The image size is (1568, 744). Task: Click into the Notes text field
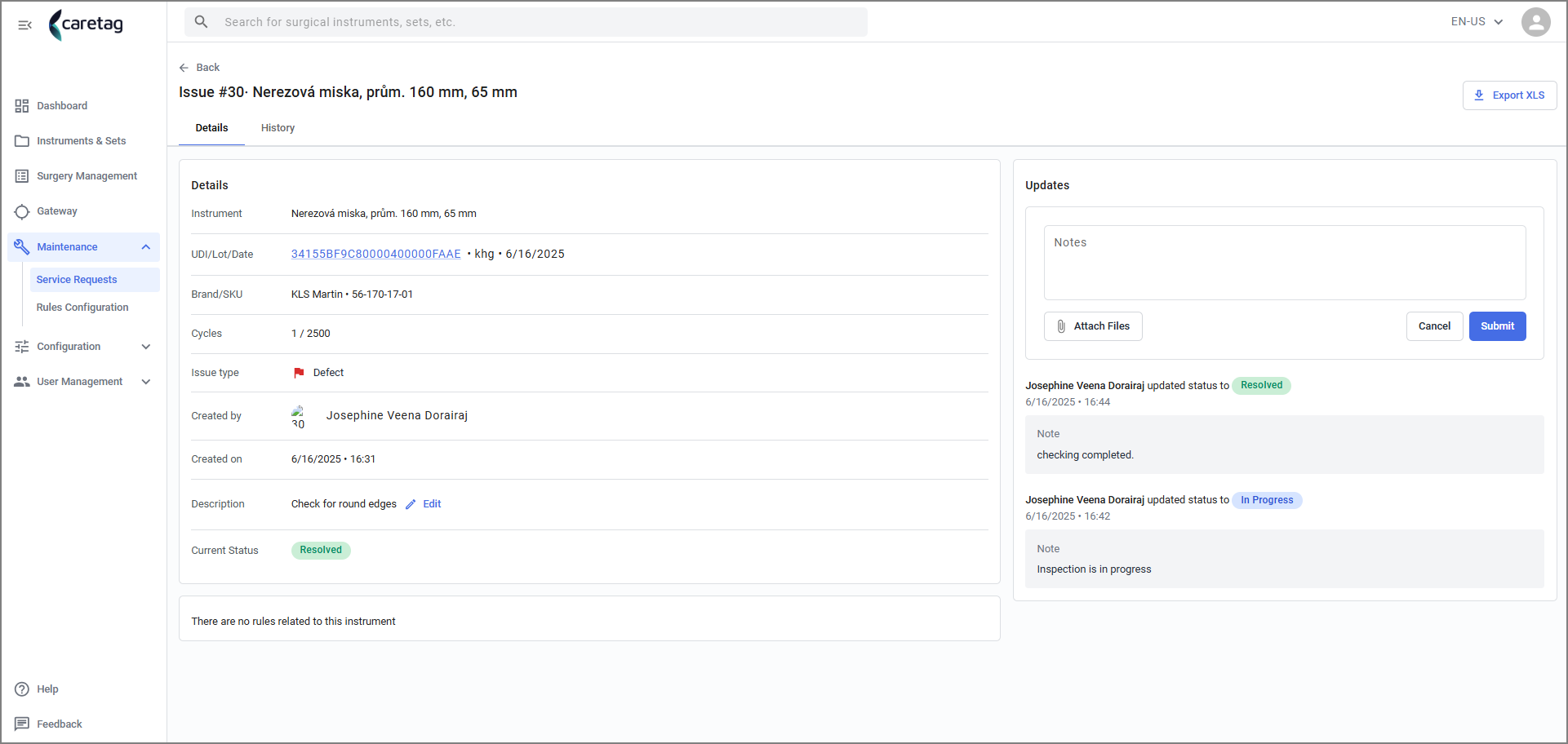click(x=1285, y=263)
